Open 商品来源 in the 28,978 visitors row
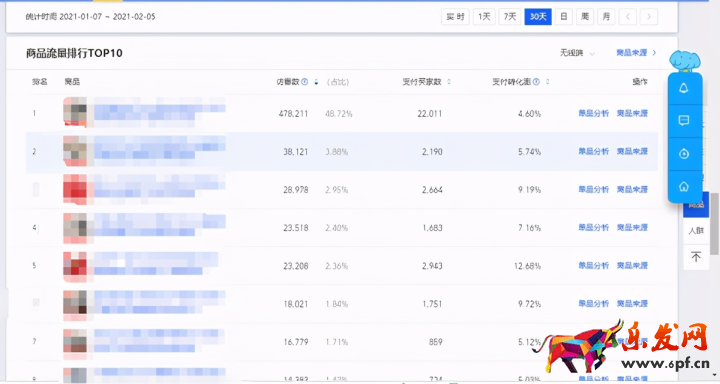The width and height of the screenshot is (720, 384). (632, 189)
